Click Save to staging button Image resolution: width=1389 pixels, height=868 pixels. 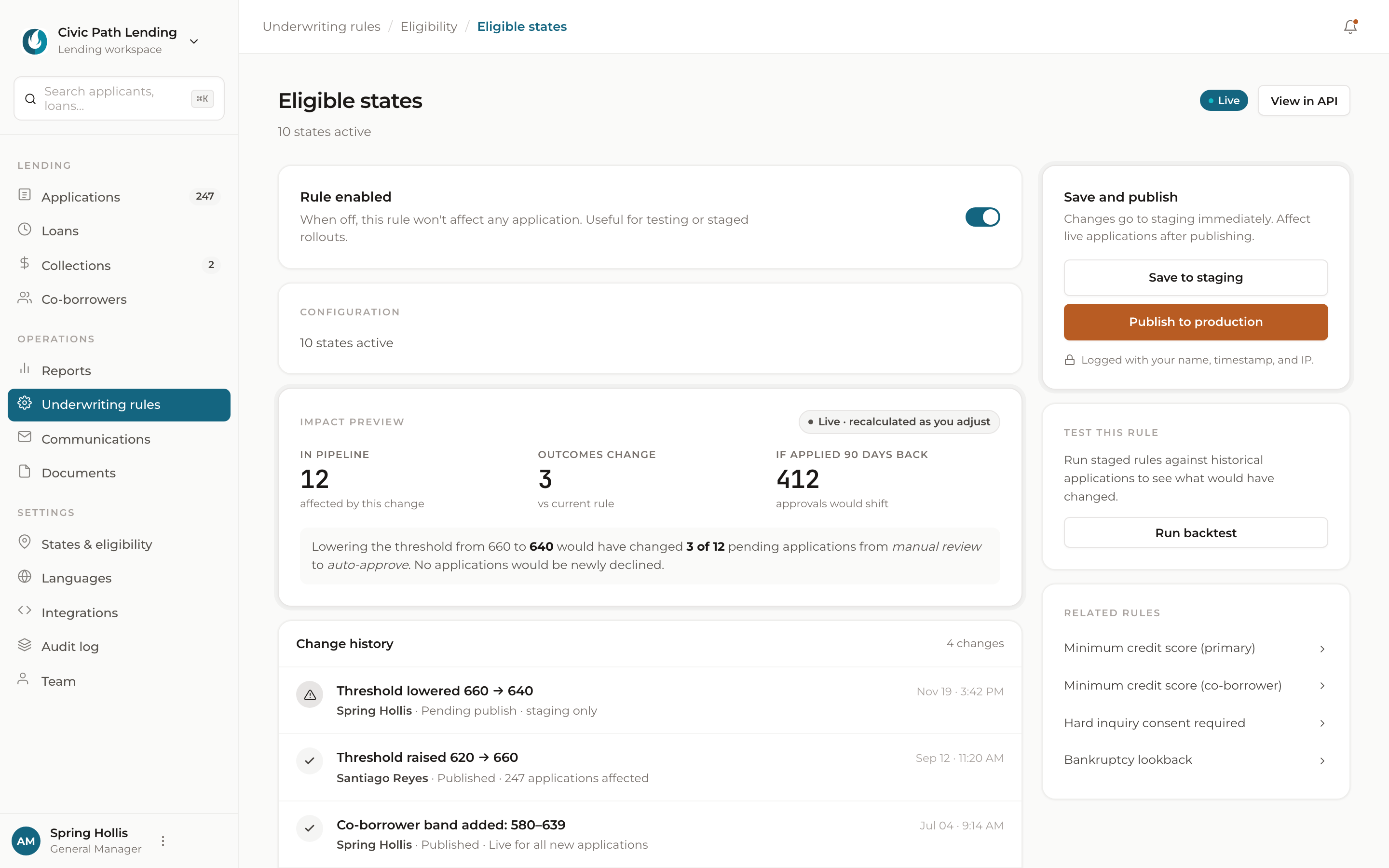tap(1196, 278)
